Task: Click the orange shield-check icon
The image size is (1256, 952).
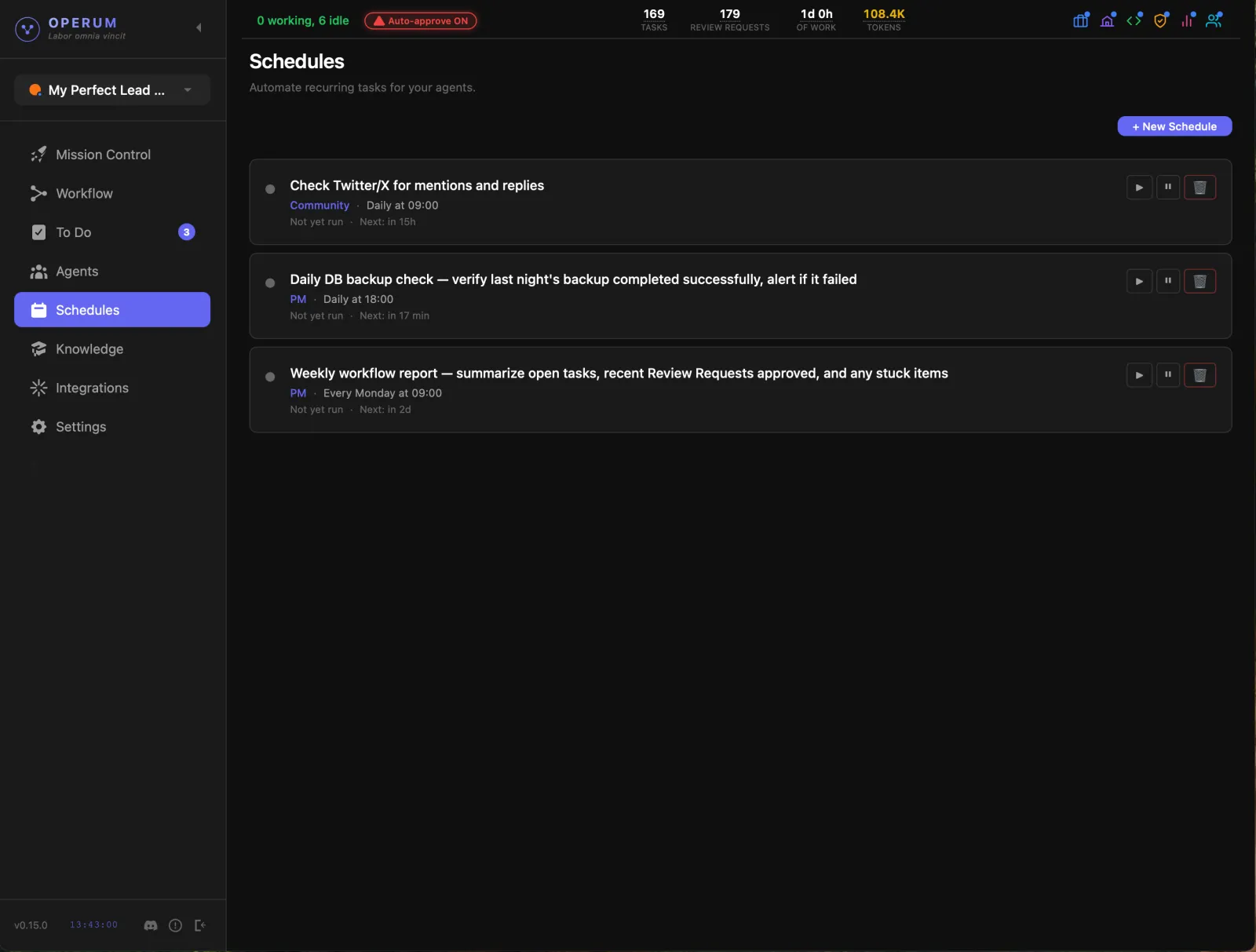Action: (1161, 20)
